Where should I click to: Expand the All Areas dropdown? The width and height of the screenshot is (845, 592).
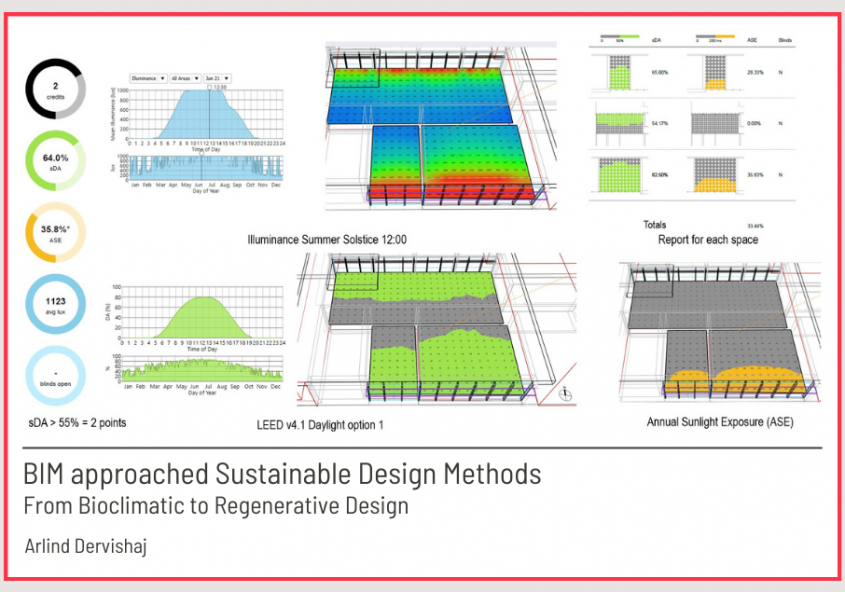[184, 77]
